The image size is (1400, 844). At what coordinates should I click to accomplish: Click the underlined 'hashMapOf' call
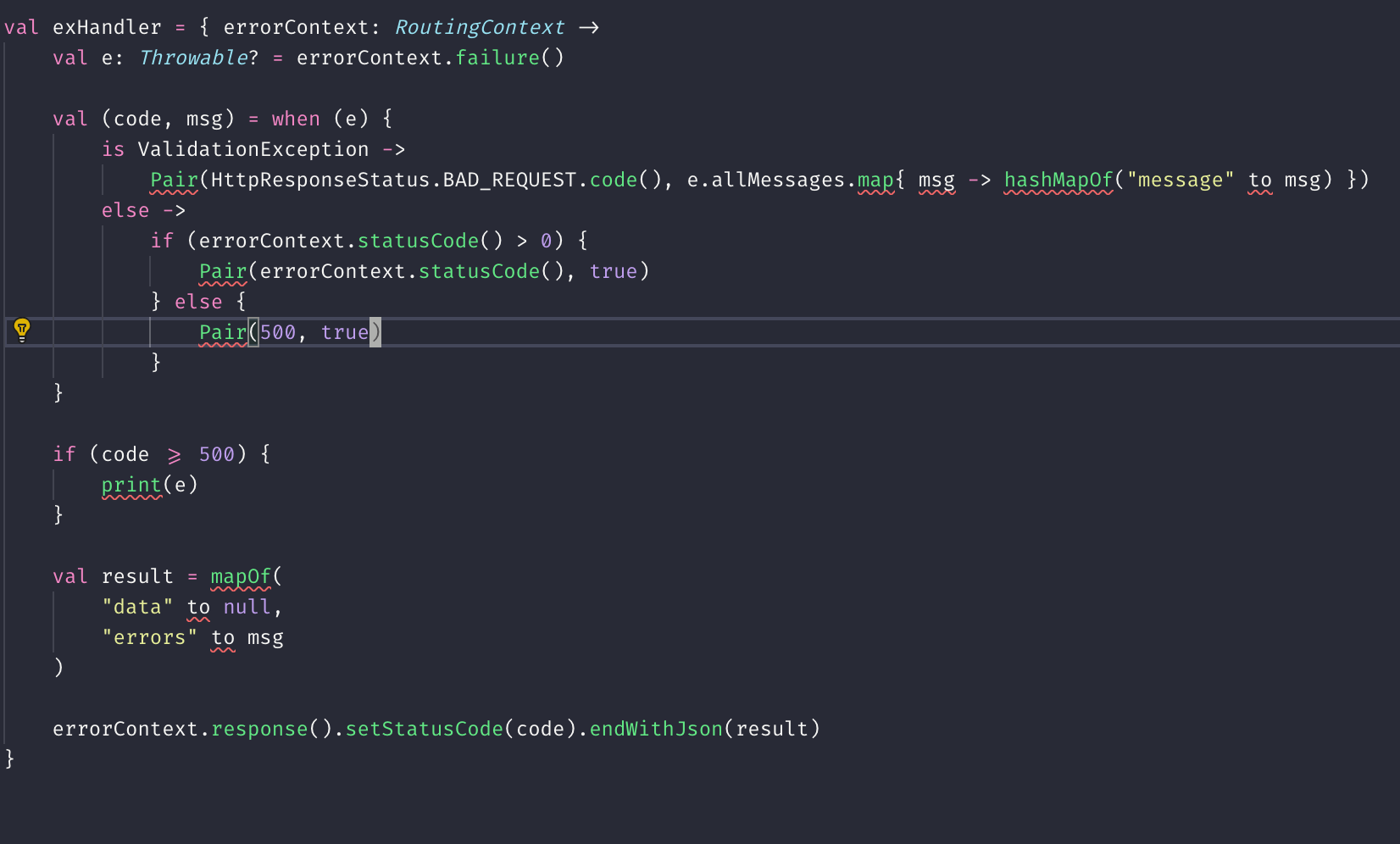click(x=1058, y=180)
